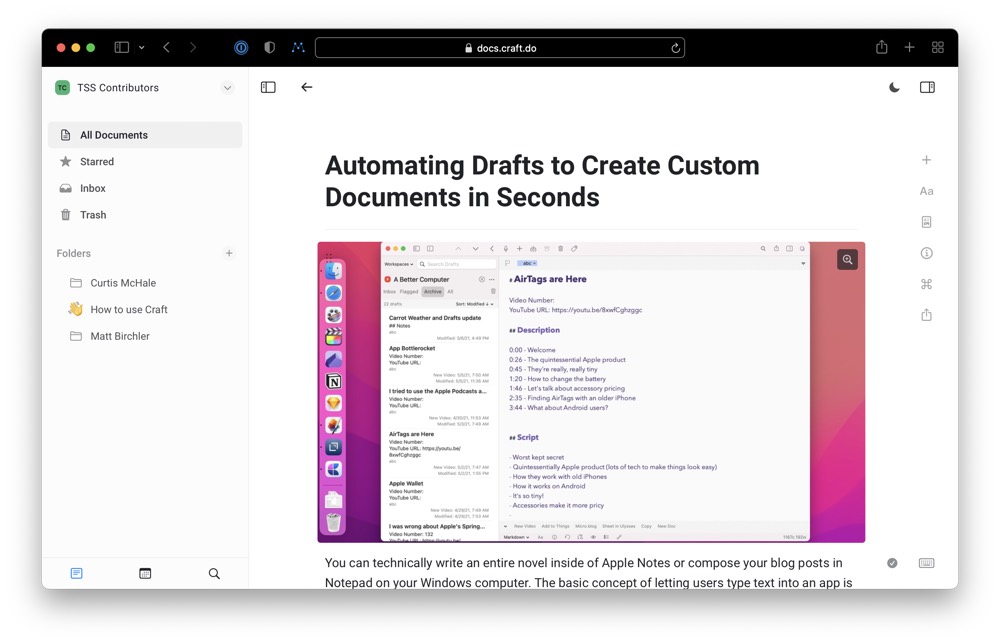Open the Aa text style panel
Screen dimensions: 1000x644
927,191
